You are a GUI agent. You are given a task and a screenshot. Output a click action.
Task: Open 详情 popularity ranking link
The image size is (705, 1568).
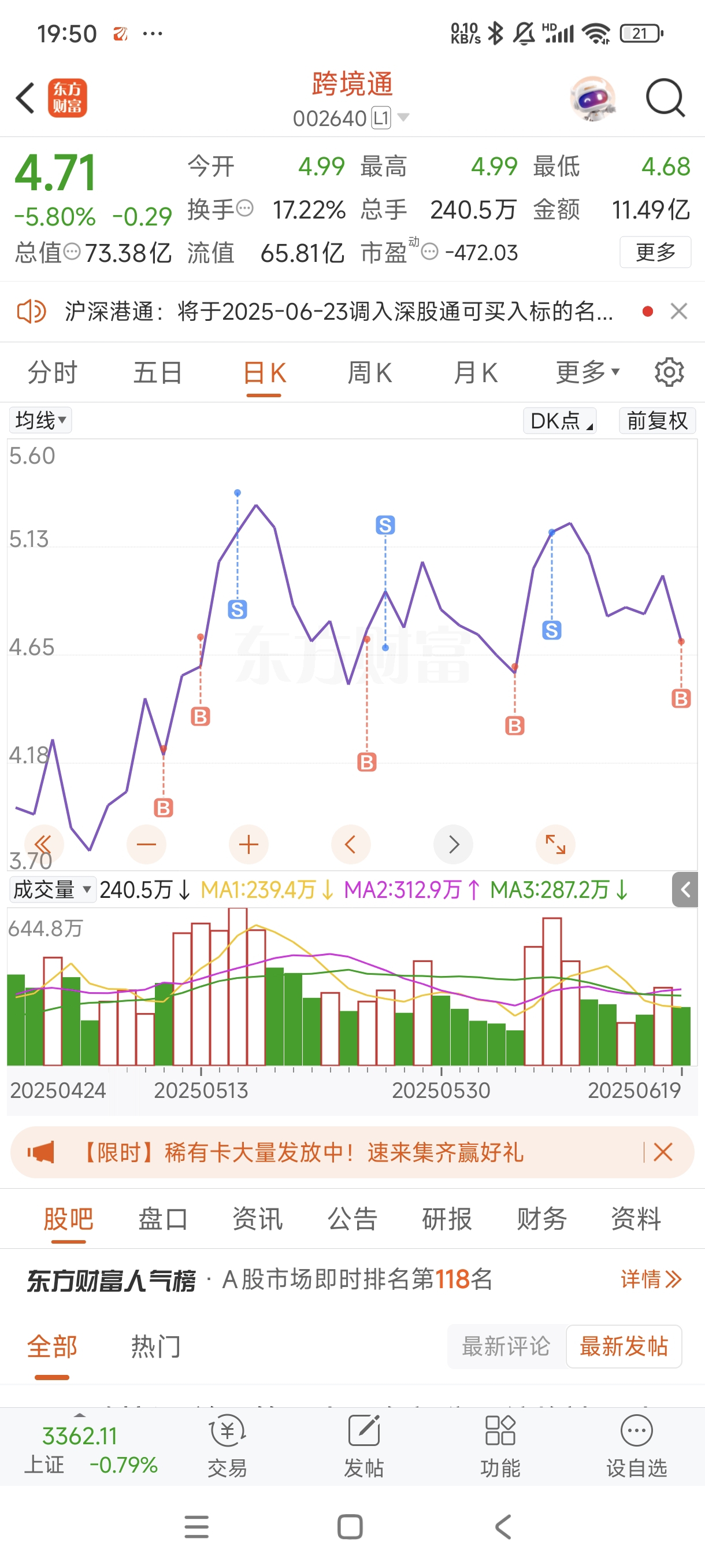651,1279
